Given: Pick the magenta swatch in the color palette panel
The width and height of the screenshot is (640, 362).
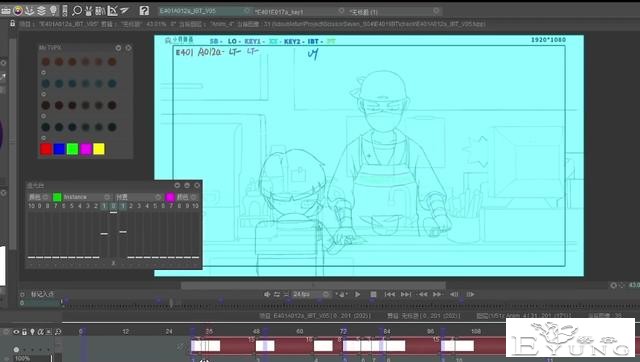Looking at the screenshot, I should (86, 149).
